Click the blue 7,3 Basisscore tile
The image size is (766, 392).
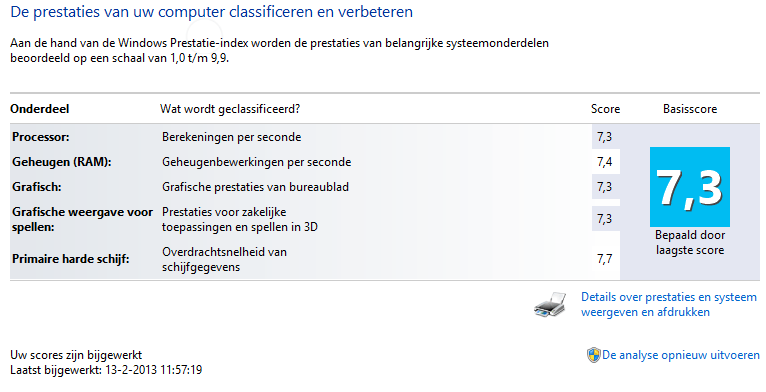690,187
